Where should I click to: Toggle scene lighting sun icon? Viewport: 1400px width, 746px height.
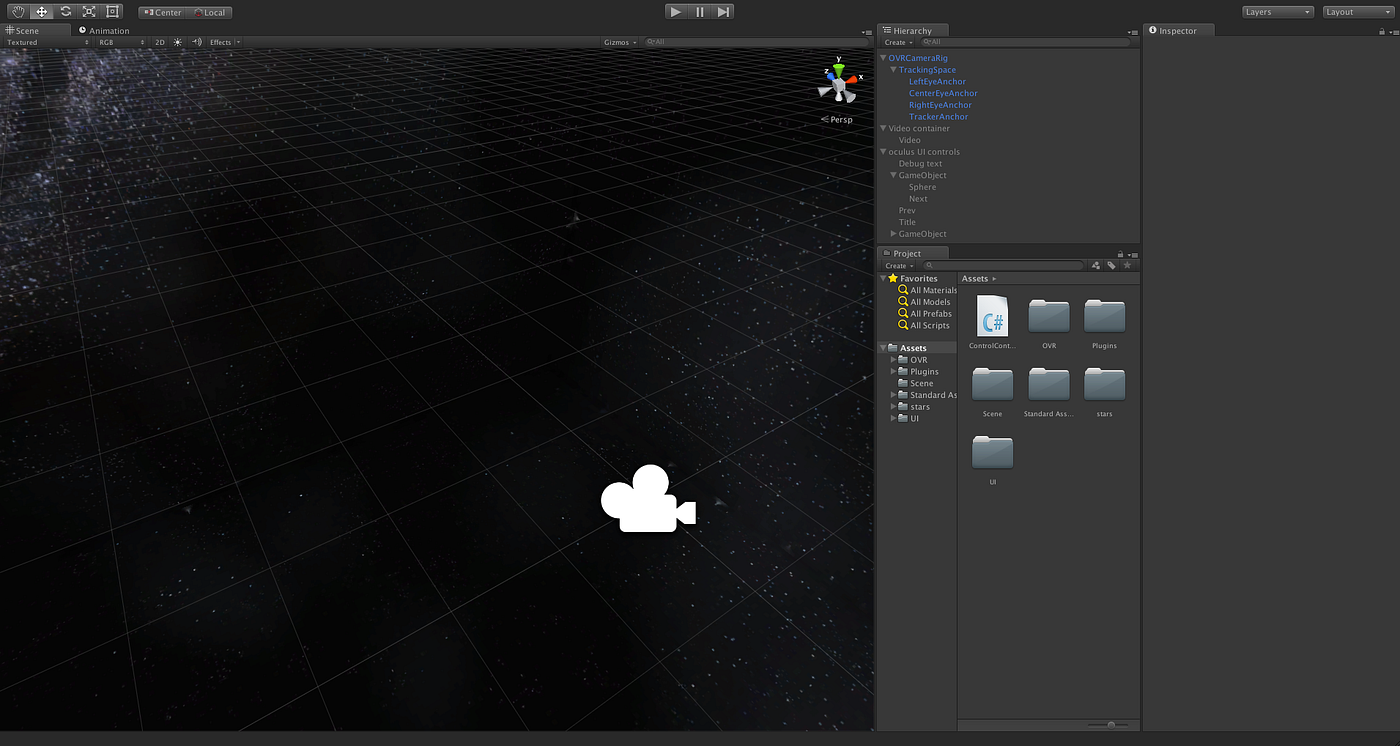[x=178, y=42]
